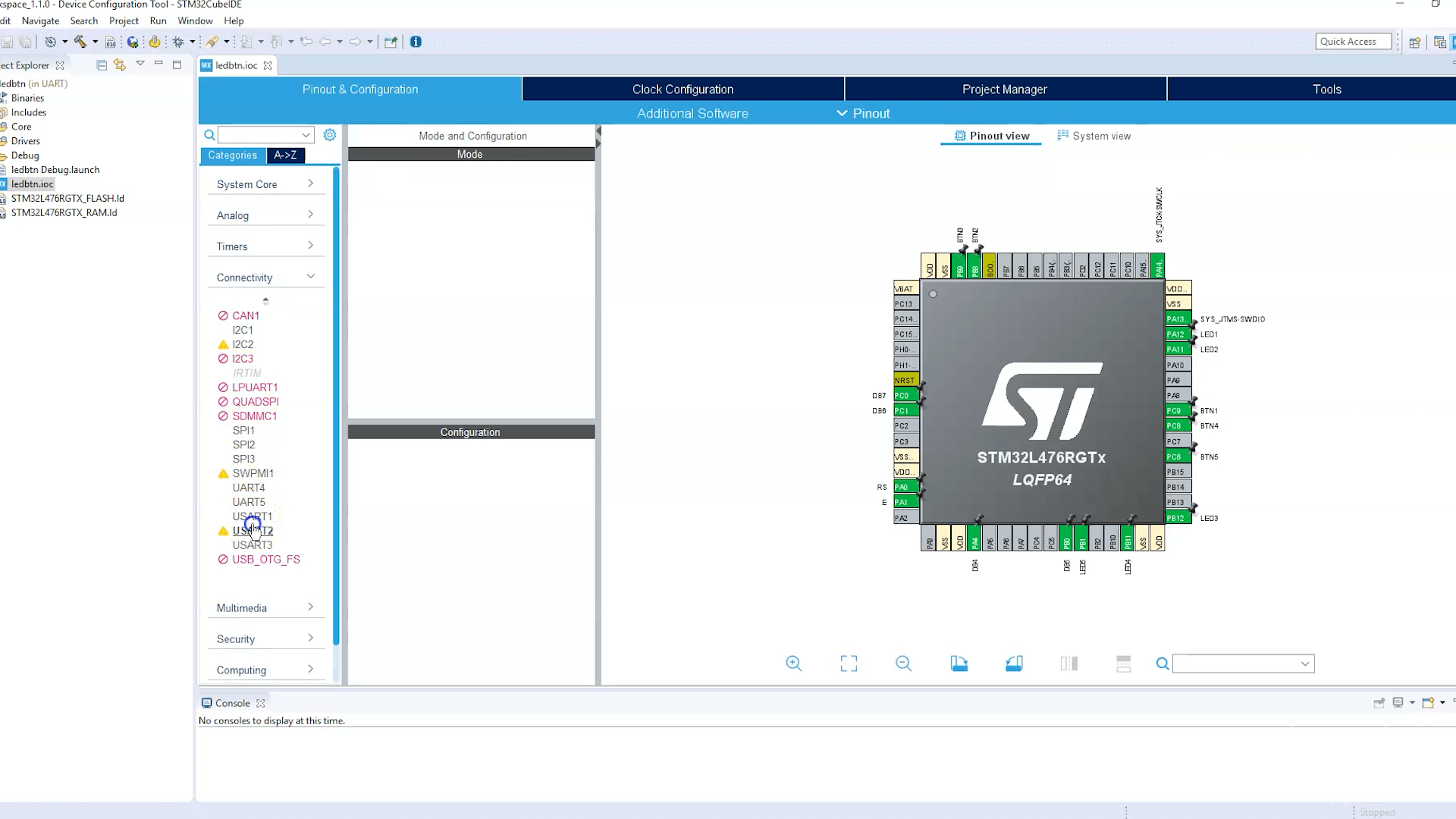Select USART2 in the Connectivity list
Screen dimensions: 1456x819
point(253,531)
